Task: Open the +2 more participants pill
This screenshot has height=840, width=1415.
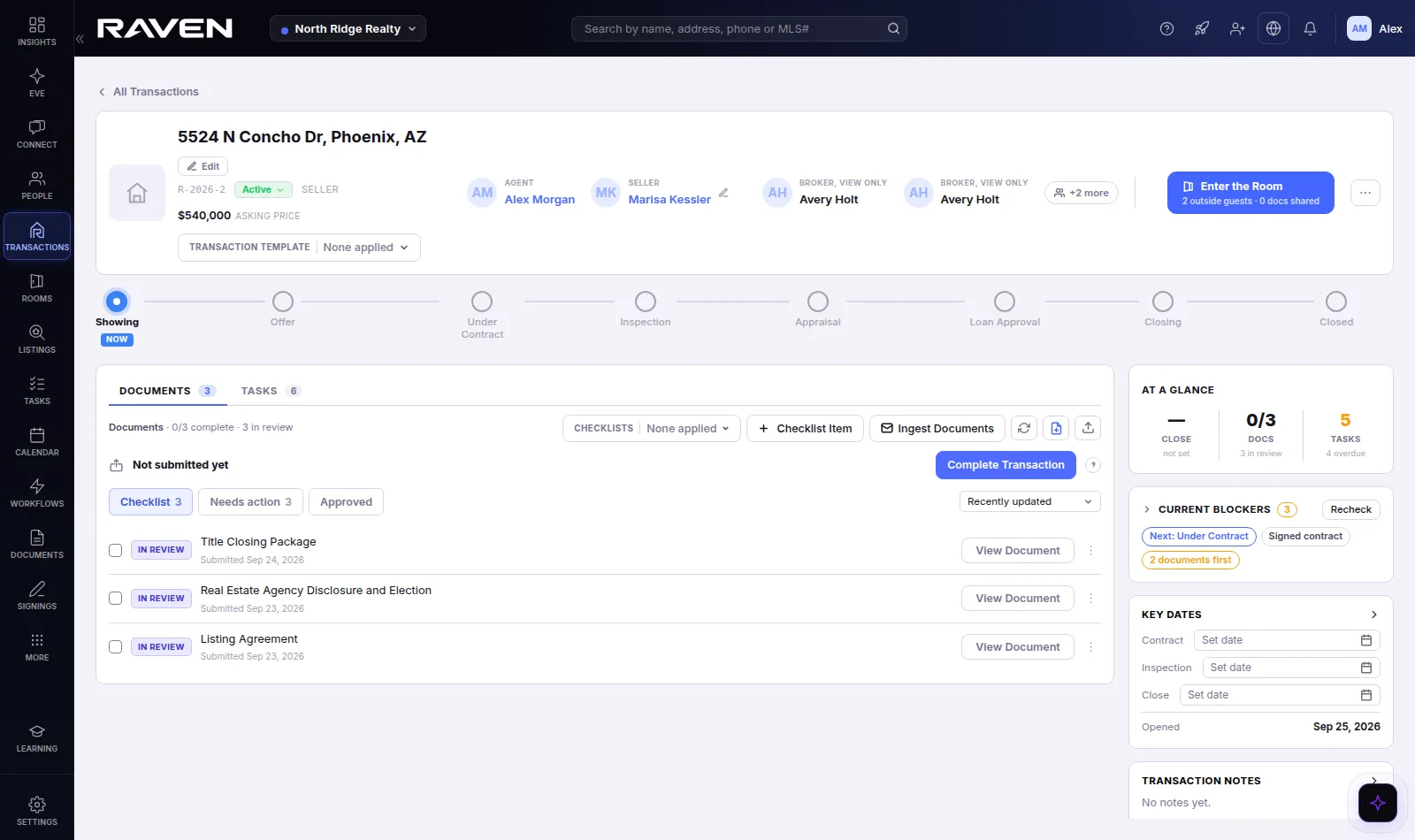Action: point(1082,193)
